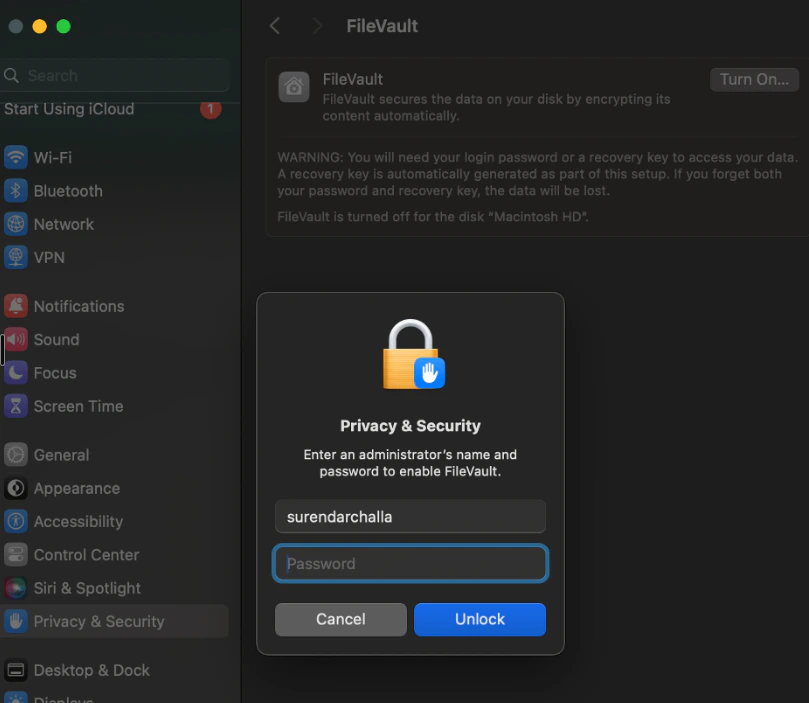Click the Cancel button in dialog

coord(341,619)
